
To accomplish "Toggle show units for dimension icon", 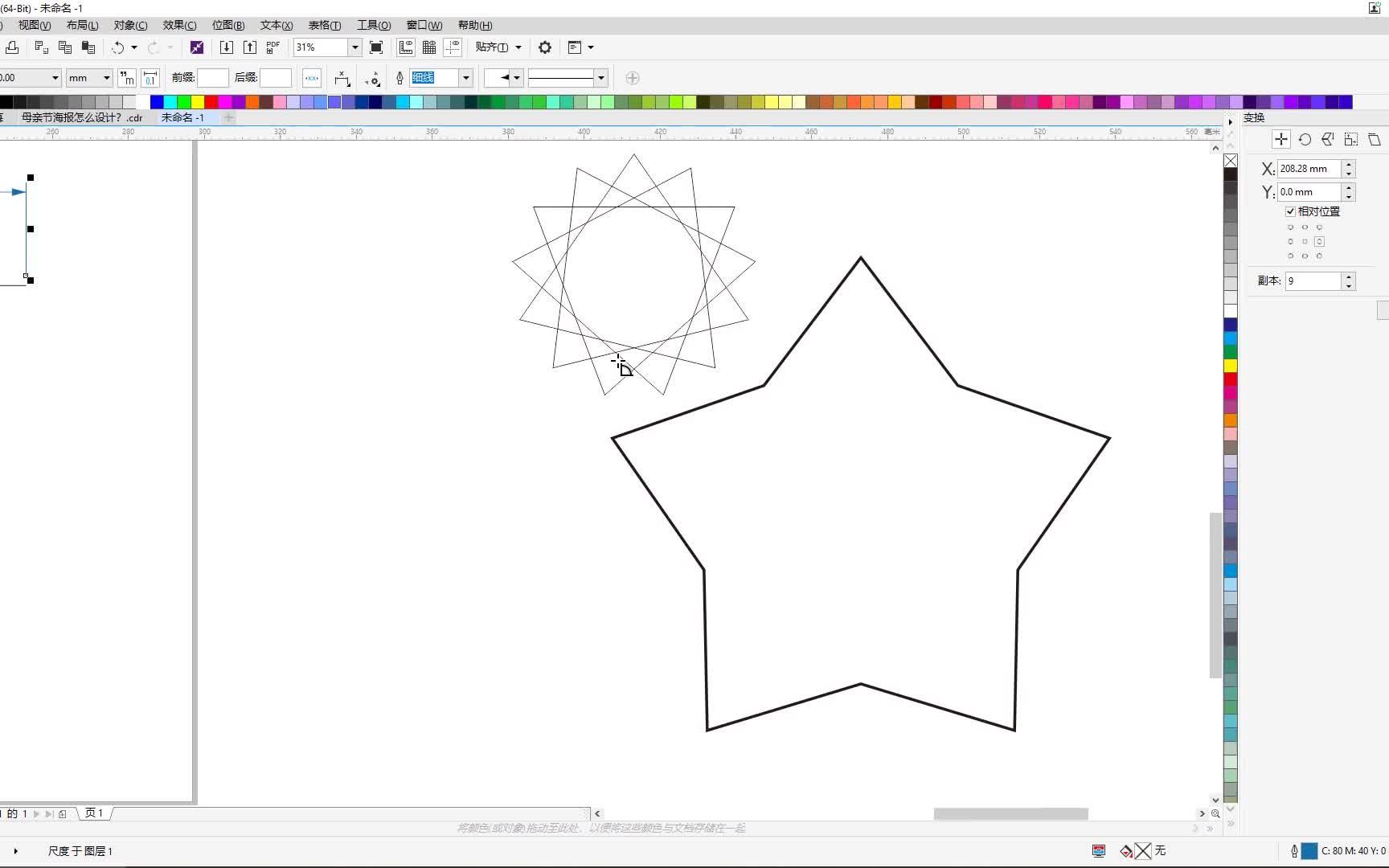I will point(127,78).
